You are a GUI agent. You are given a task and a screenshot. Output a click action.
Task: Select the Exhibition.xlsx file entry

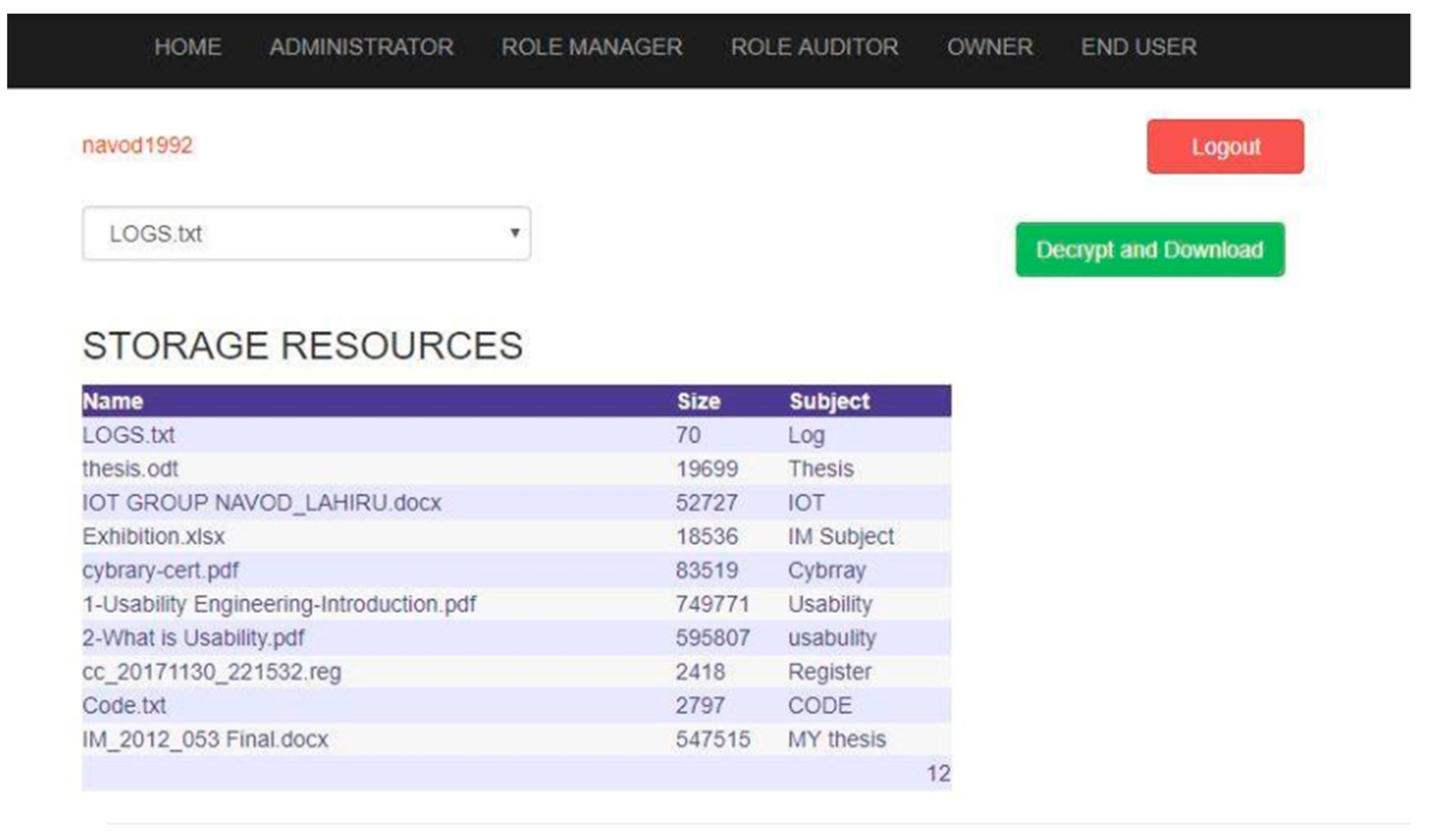[x=153, y=537]
